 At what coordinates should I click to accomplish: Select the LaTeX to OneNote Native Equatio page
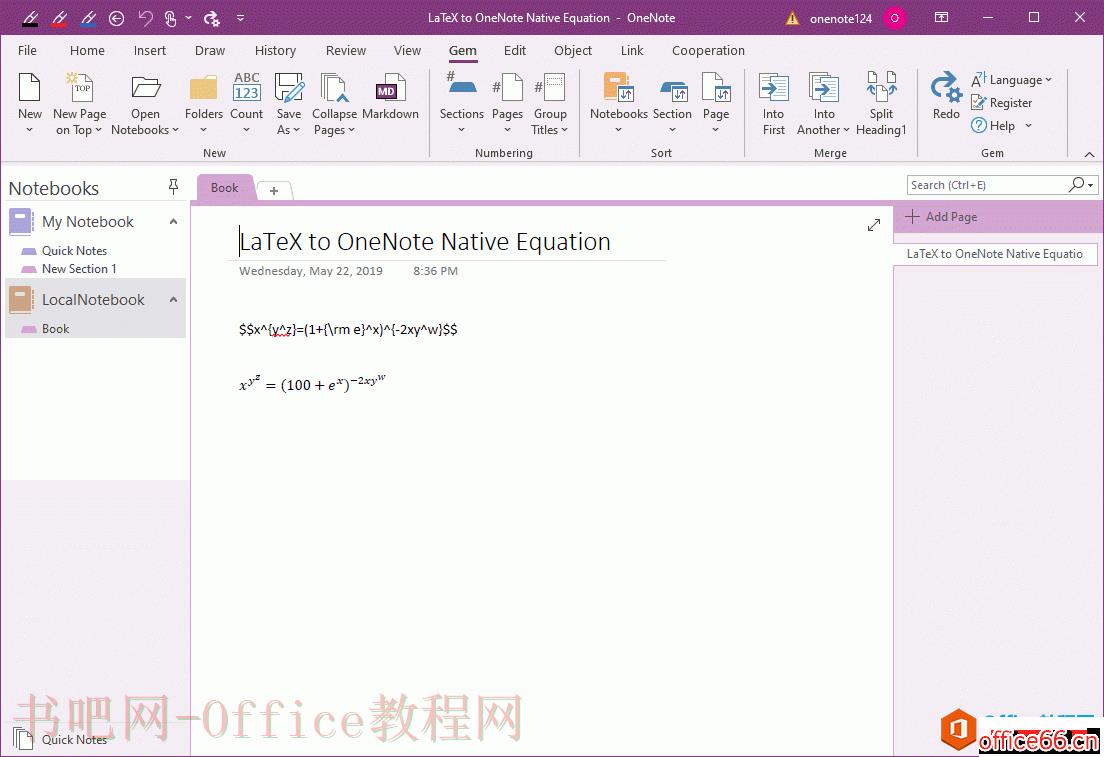pyautogui.click(x=994, y=254)
